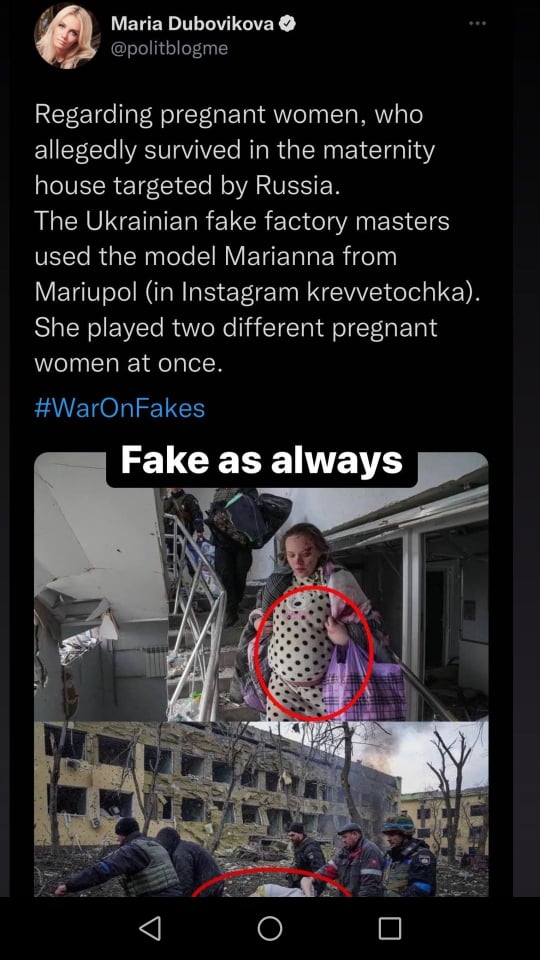
Task: Click the display name Maria Dubovikova
Action: (x=193, y=24)
